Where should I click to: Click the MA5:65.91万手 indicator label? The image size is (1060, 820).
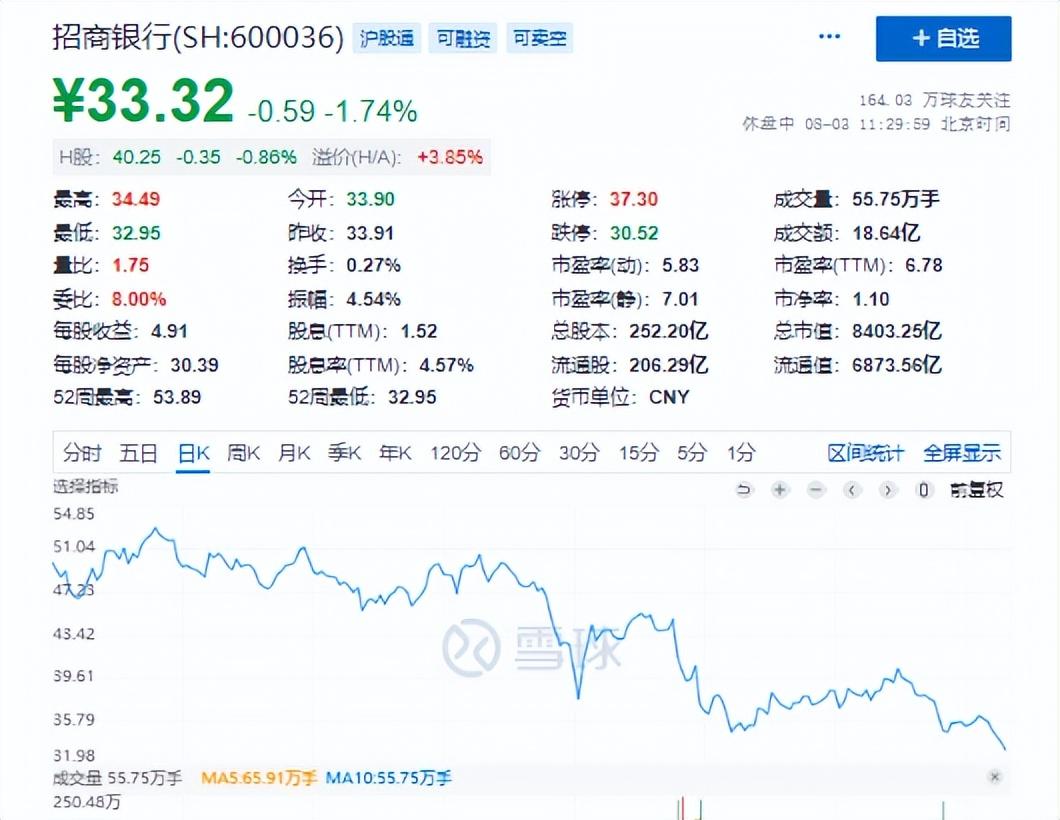(x=259, y=778)
